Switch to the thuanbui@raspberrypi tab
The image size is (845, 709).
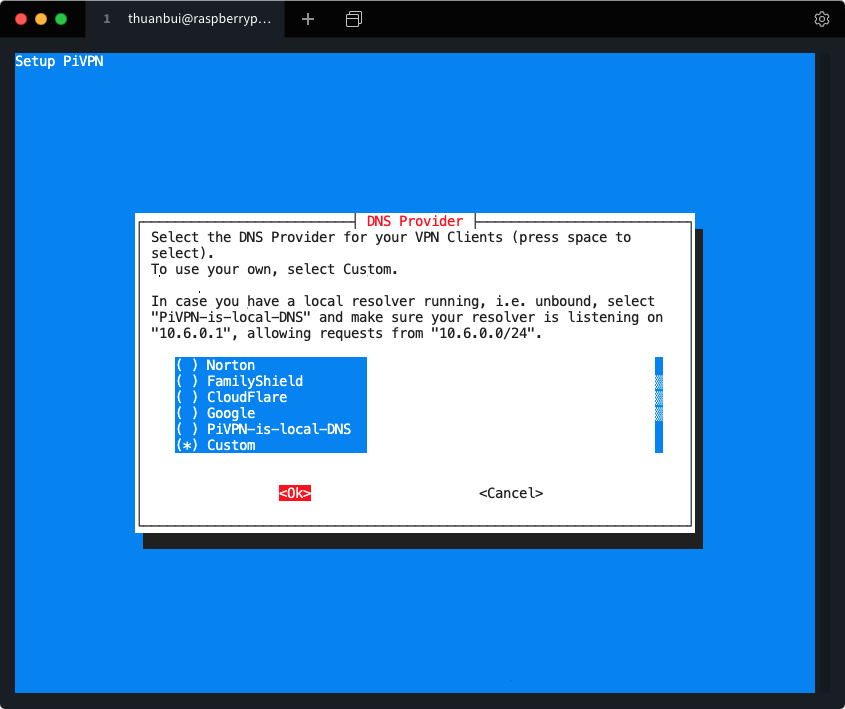pyautogui.click(x=199, y=19)
